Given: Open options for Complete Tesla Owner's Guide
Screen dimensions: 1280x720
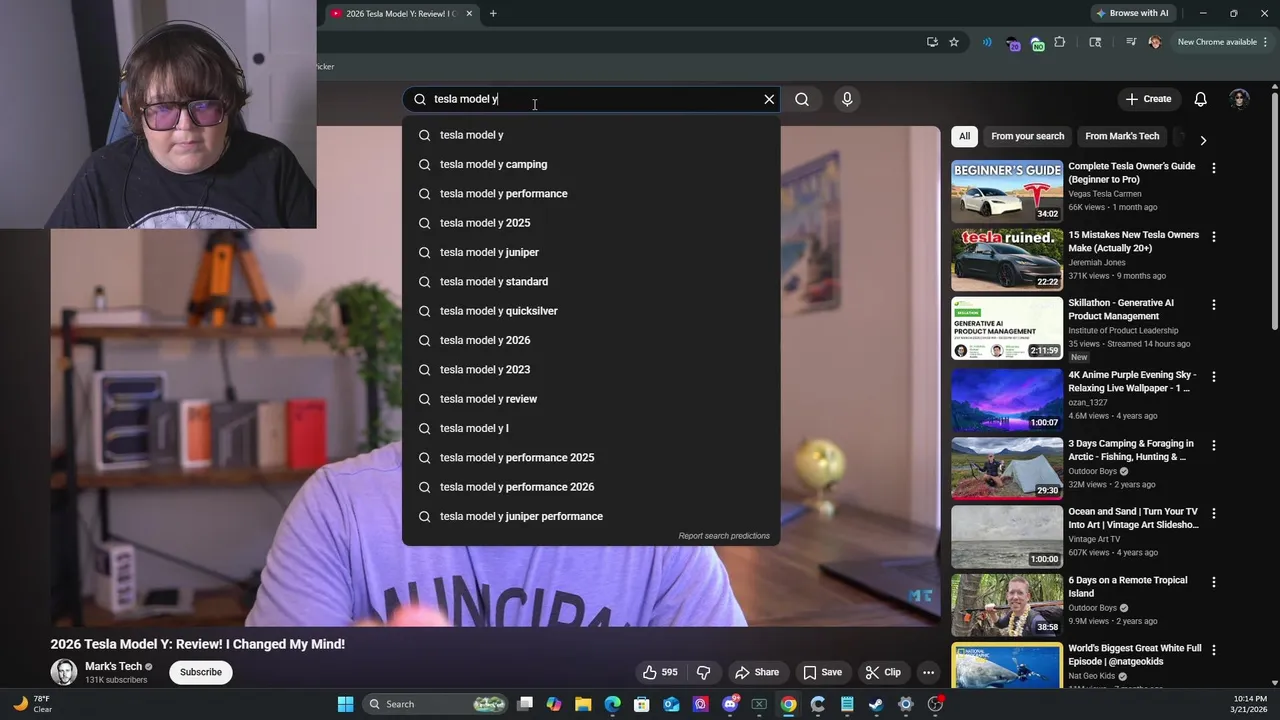Looking at the screenshot, I should click(1214, 169).
